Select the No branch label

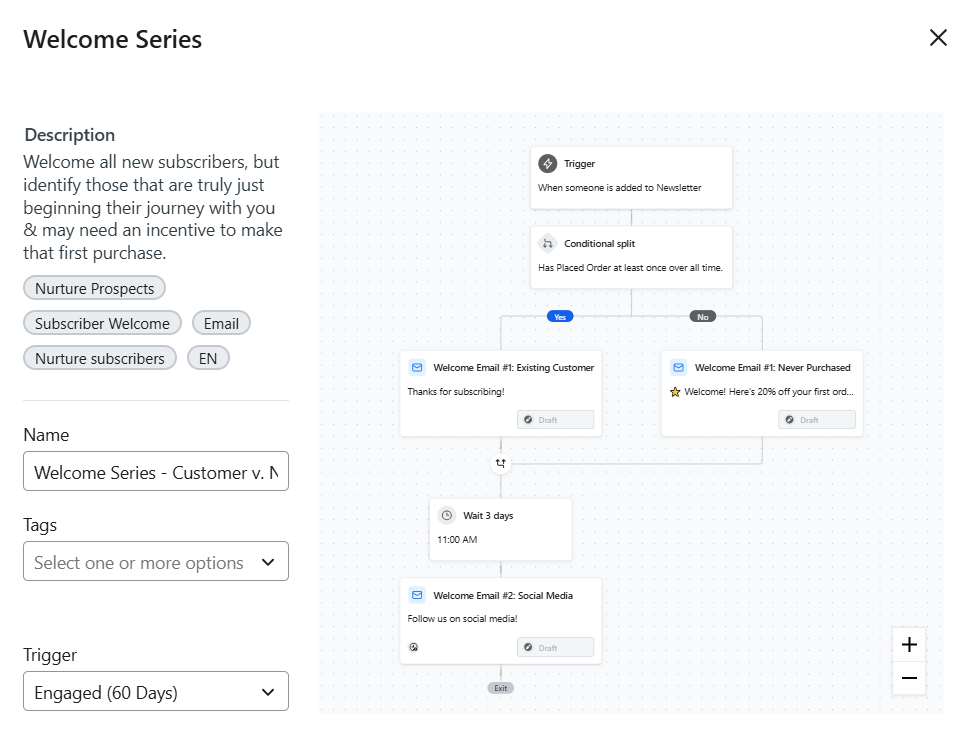coord(703,316)
